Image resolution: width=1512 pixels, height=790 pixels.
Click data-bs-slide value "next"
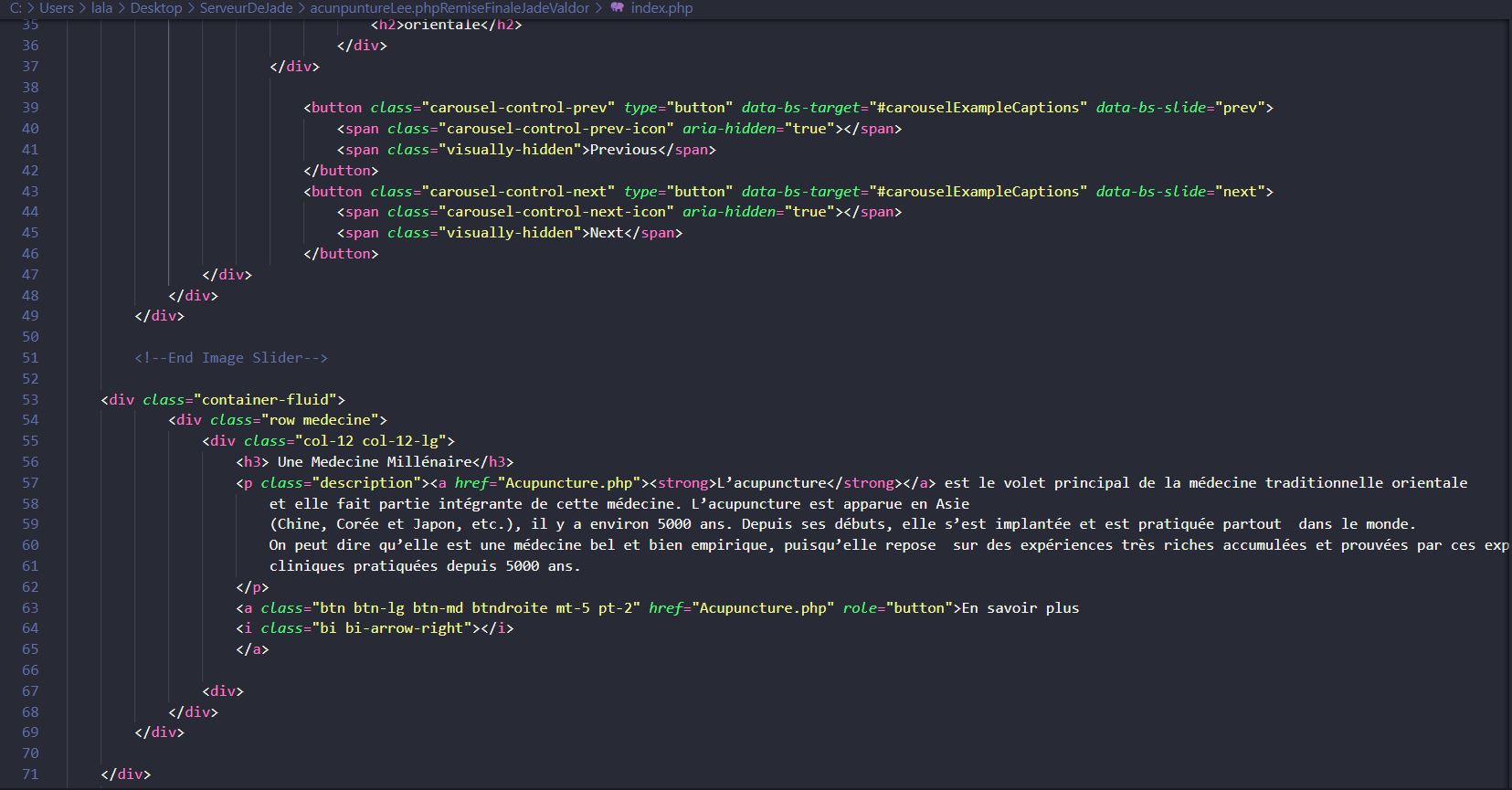pos(1240,192)
